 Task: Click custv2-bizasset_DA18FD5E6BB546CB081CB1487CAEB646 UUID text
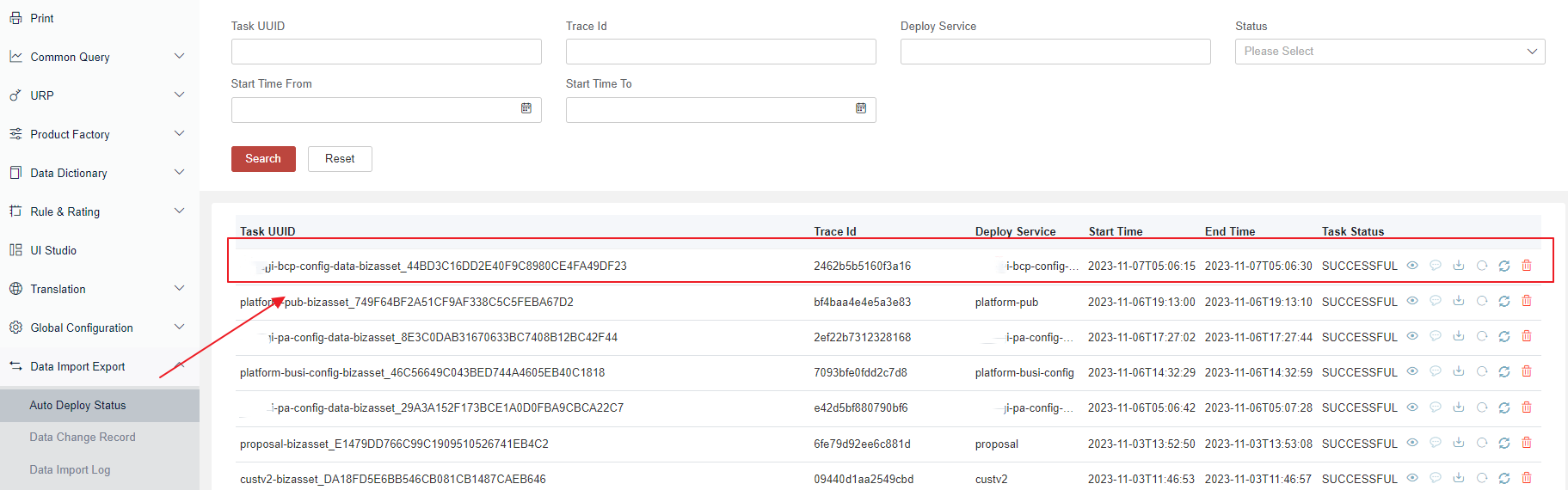(393, 479)
